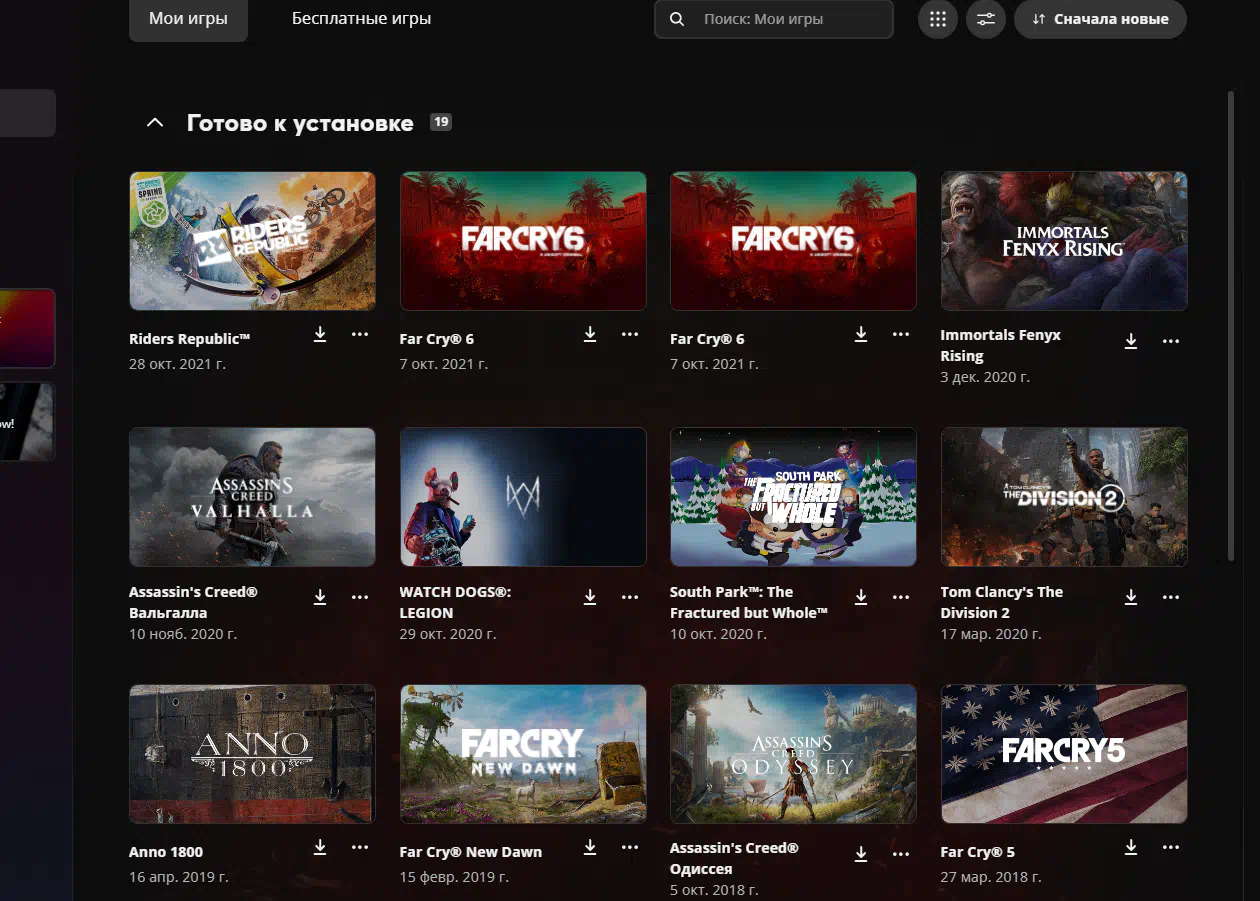Open the South Park Fractured but Whole cover
This screenshot has height=901, width=1260.
(x=793, y=497)
